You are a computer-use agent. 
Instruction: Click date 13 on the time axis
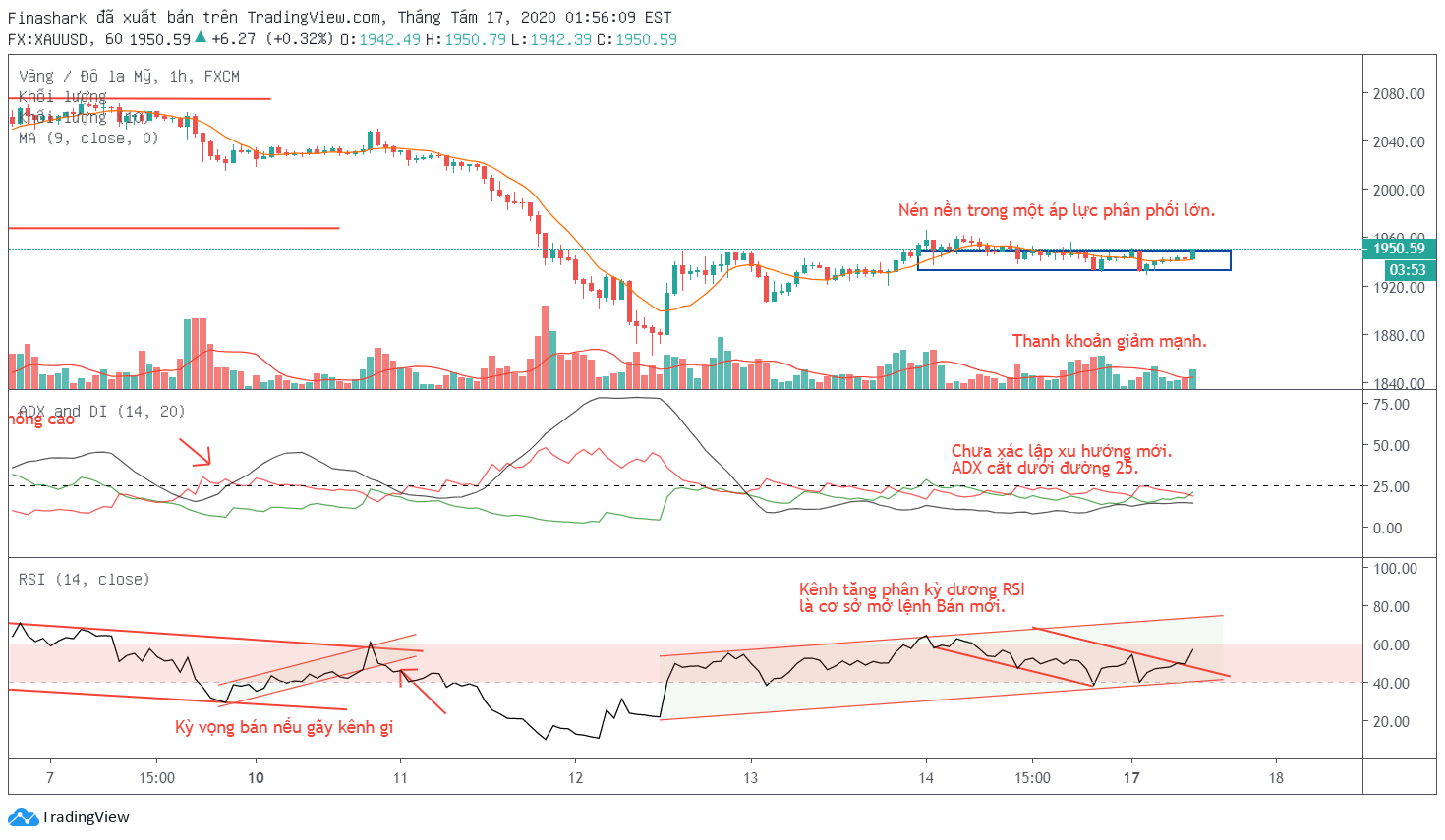pos(750,777)
